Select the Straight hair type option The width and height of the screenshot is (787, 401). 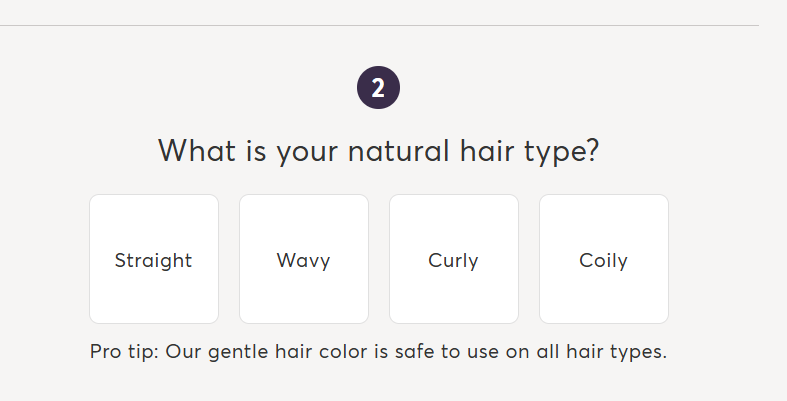[153, 259]
